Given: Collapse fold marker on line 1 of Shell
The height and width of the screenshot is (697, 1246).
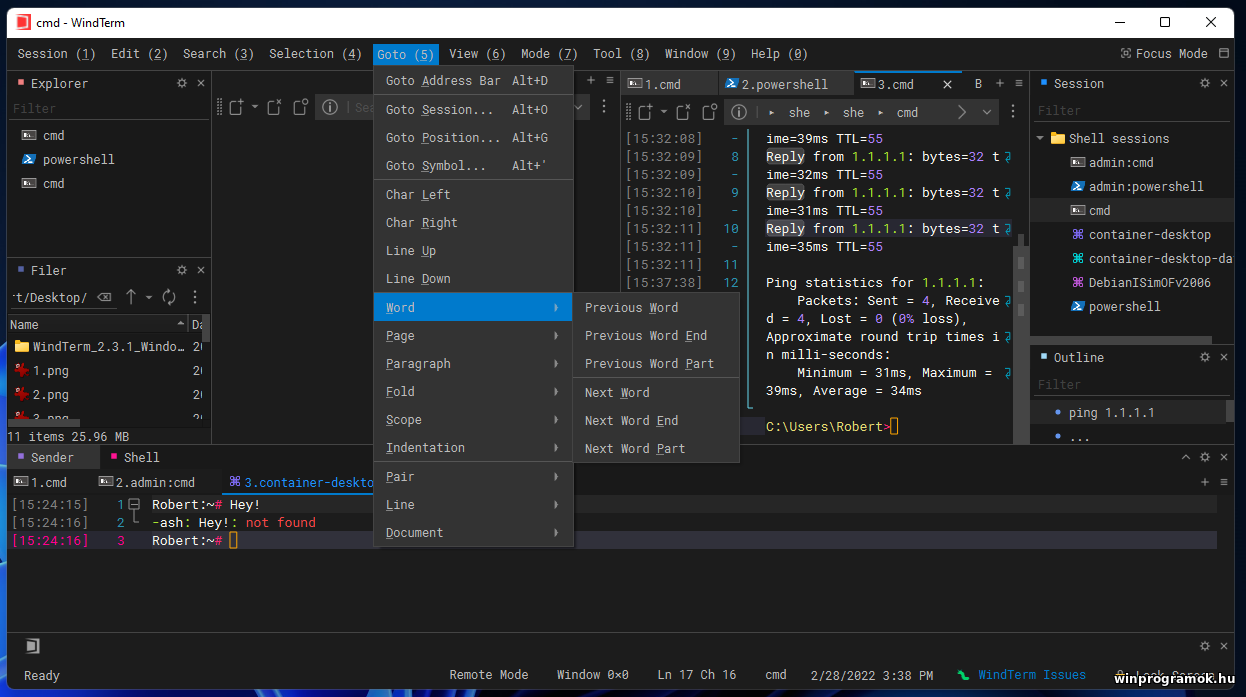Looking at the screenshot, I should coord(134,505).
